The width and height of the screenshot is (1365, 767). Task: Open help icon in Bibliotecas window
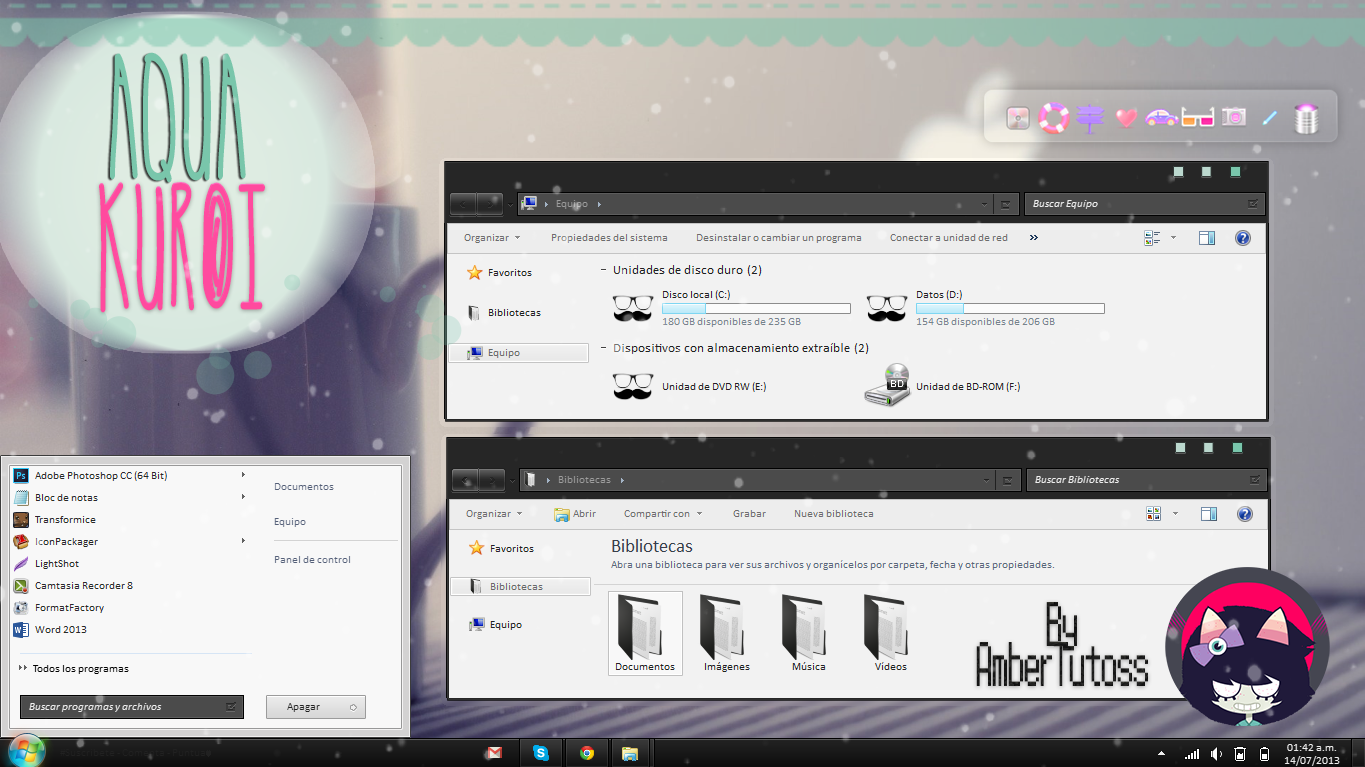tap(1245, 514)
